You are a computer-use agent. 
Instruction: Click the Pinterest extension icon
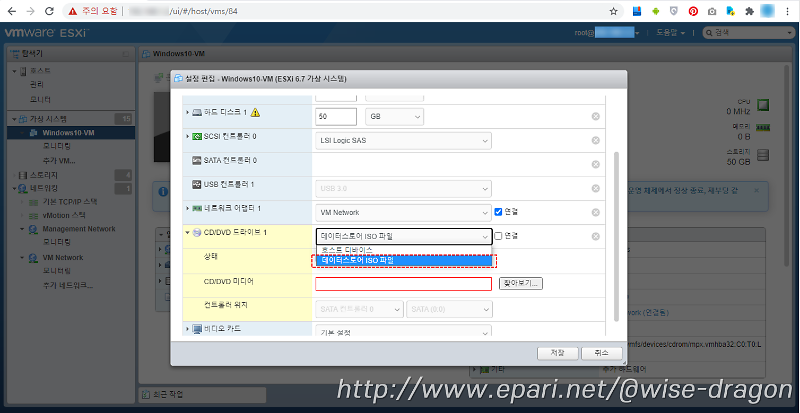(693, 11)
